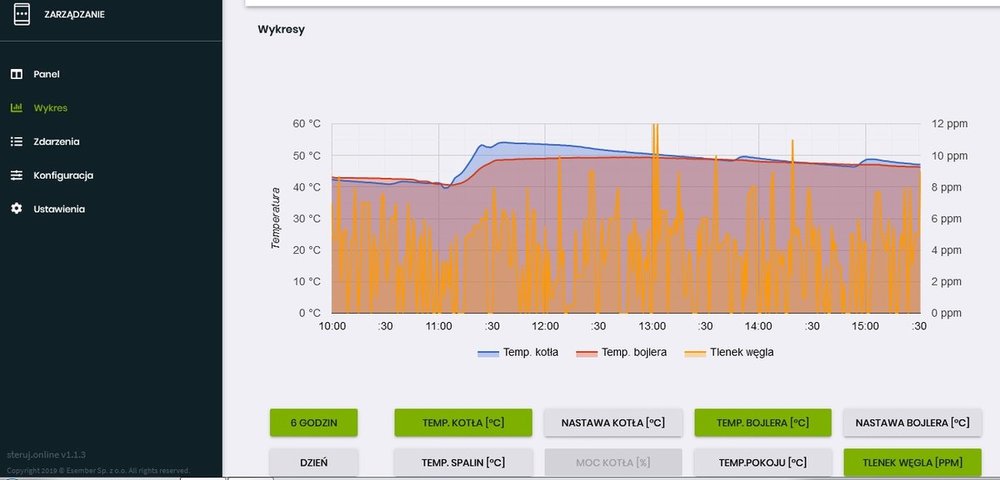Open the Panel menu item
This screenshot has height=480, width=1000.
pyautogui.click(x=46, y=74)
